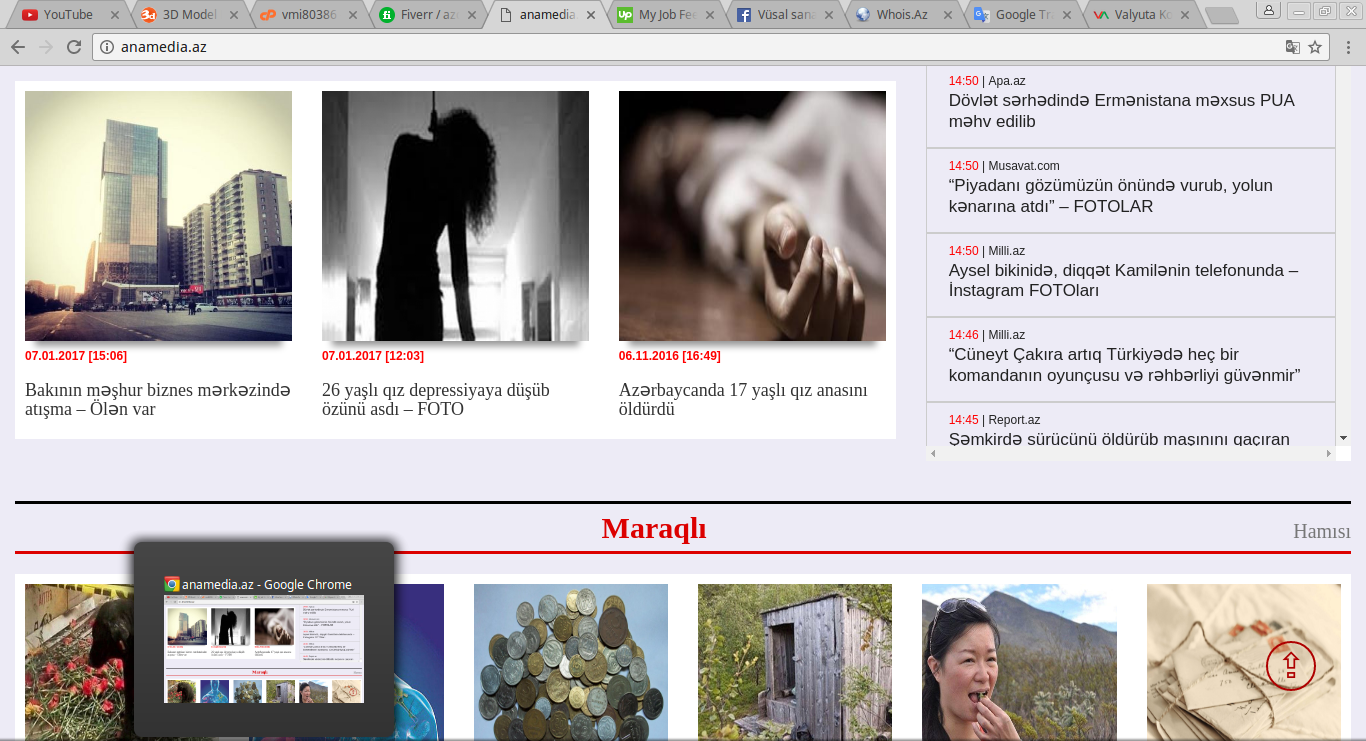Switch to the Valyuta tab
Image resolution: width=1366 pixels, height=741 pixels.
[1140, 14]
